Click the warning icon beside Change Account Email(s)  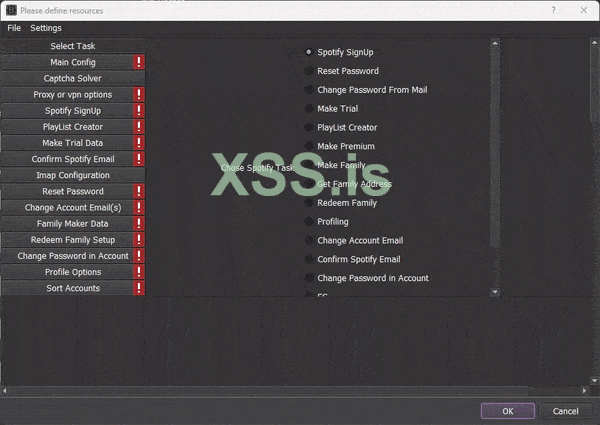click(139, 207)
